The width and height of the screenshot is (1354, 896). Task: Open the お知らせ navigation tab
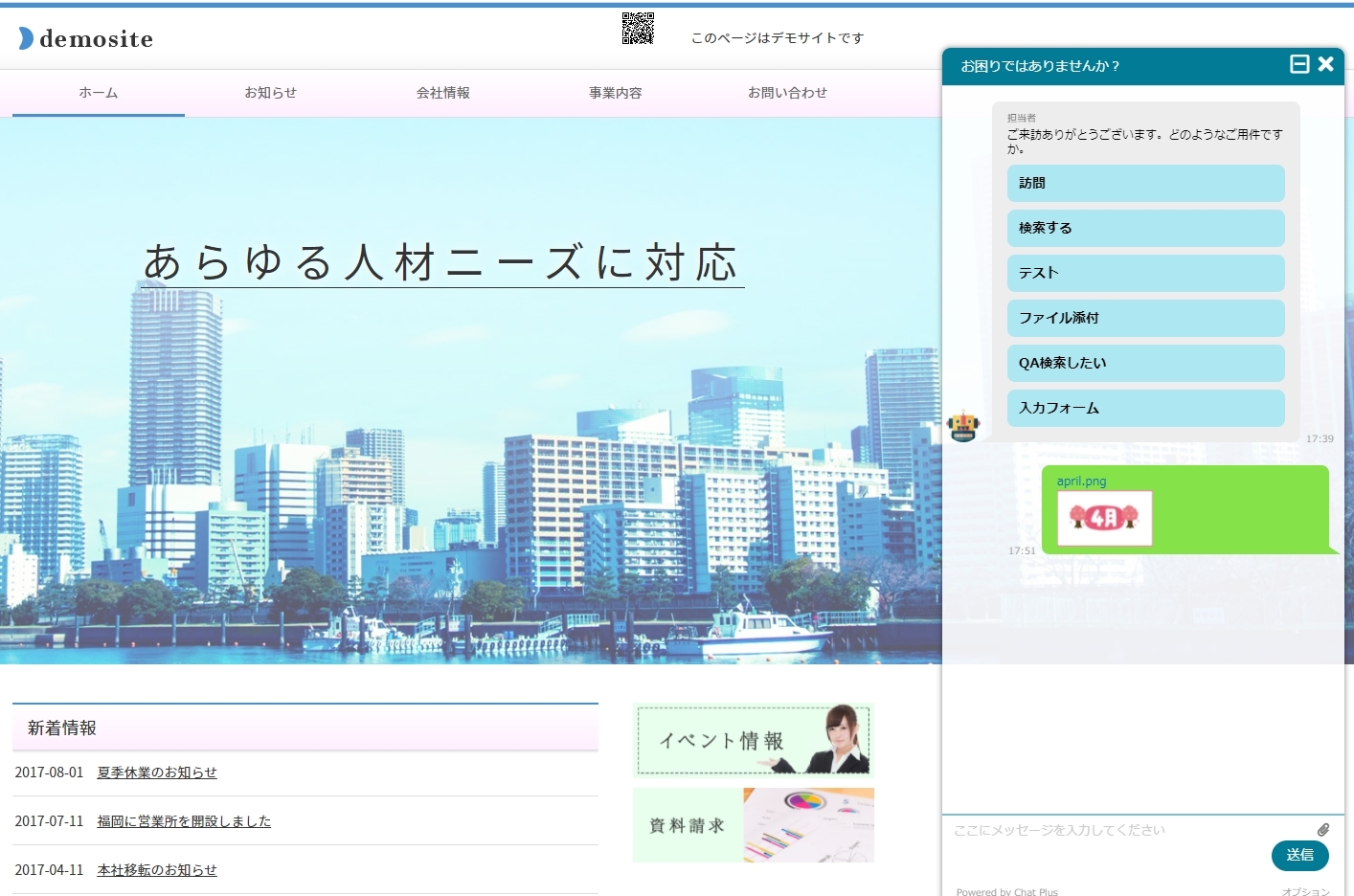270,93
